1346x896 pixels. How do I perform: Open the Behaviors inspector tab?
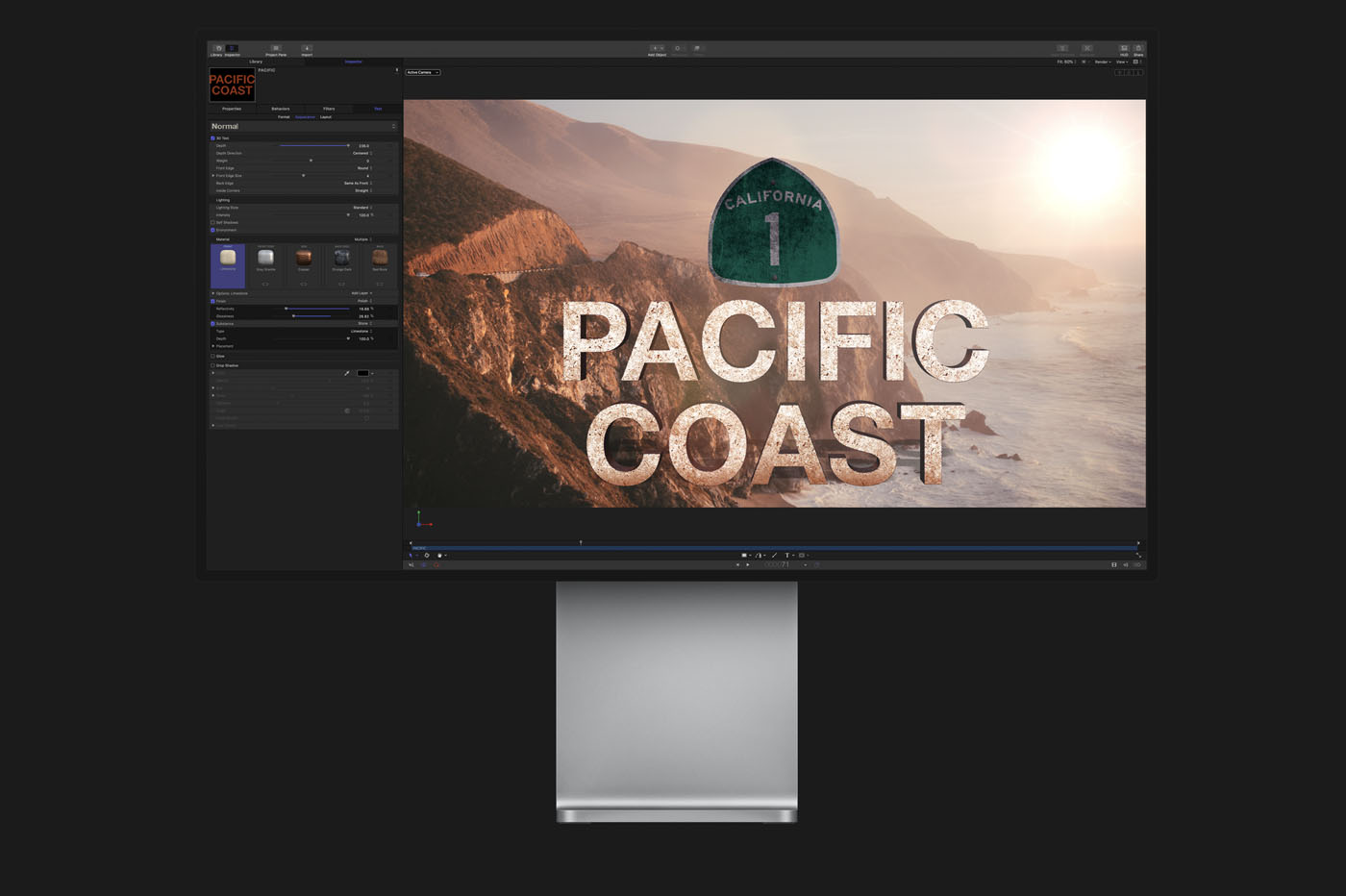coord(281,109)
